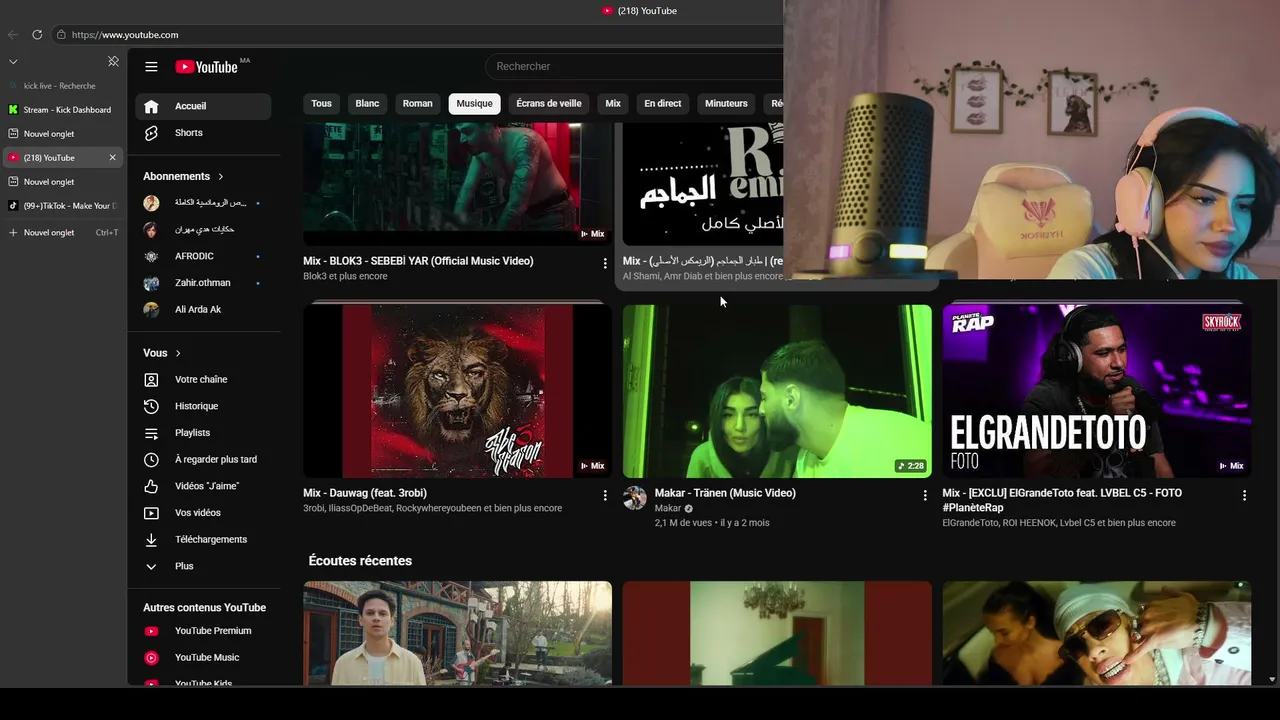This screenshot has width=1280, height=720.
Task: Switch to the kick.live - Recherche tab
Action: click(62, 86)
